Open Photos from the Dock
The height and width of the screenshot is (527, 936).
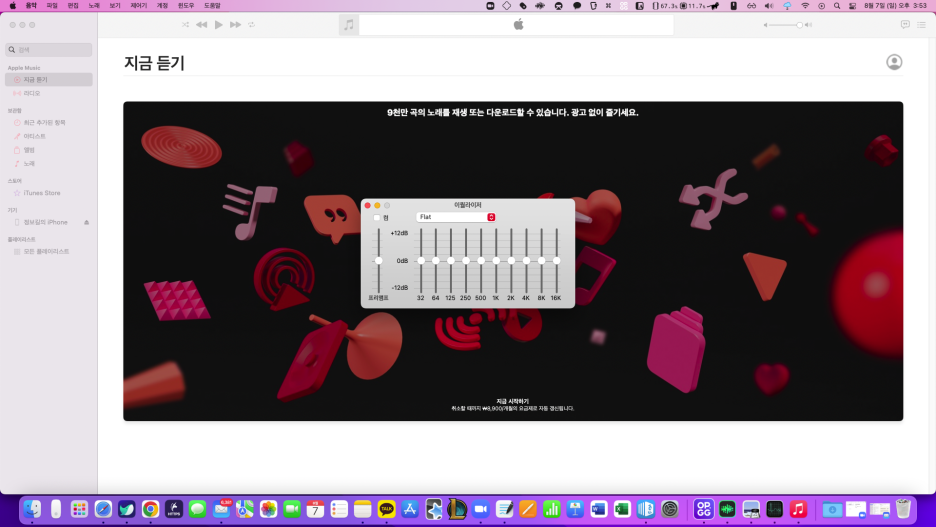click(x=269, y=509)
